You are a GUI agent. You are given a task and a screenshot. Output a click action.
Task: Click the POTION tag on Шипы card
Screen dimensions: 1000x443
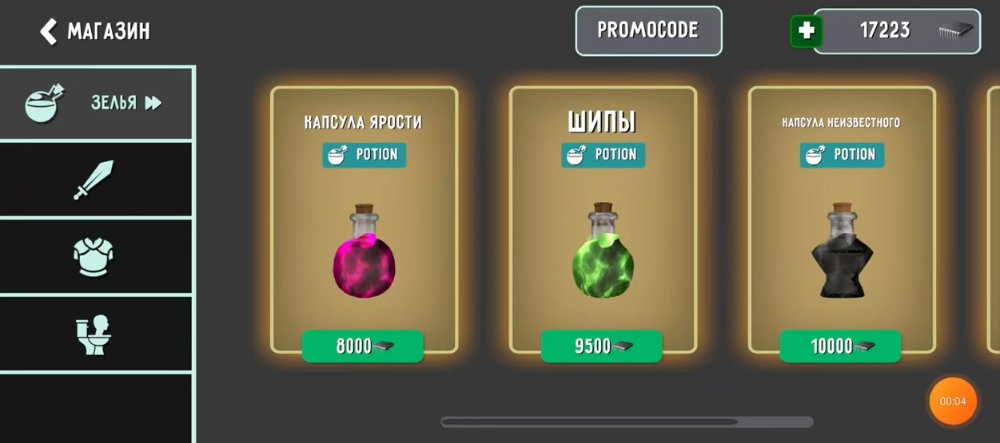point(603,155)
